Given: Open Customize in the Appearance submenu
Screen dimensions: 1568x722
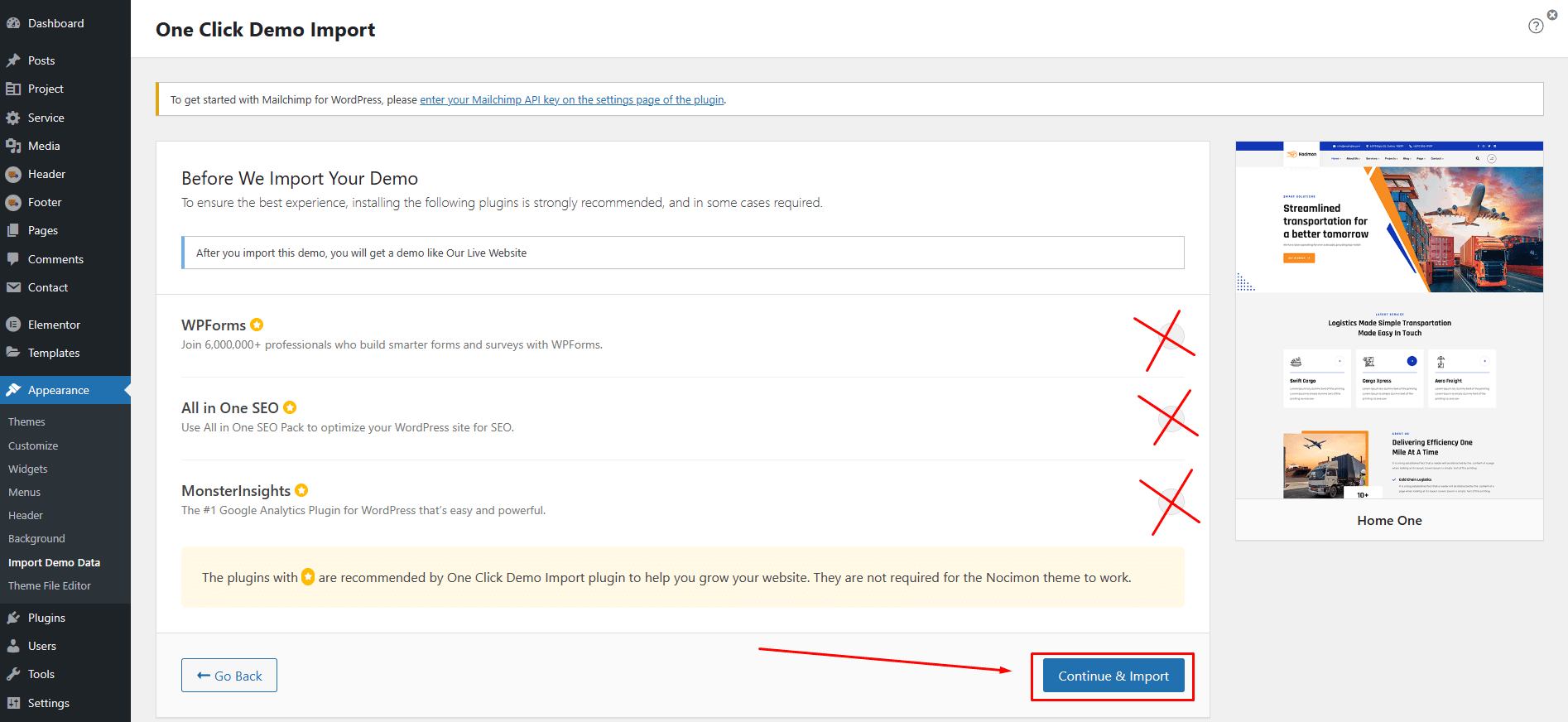Looking at the screenshot, I should coord(33,445).
